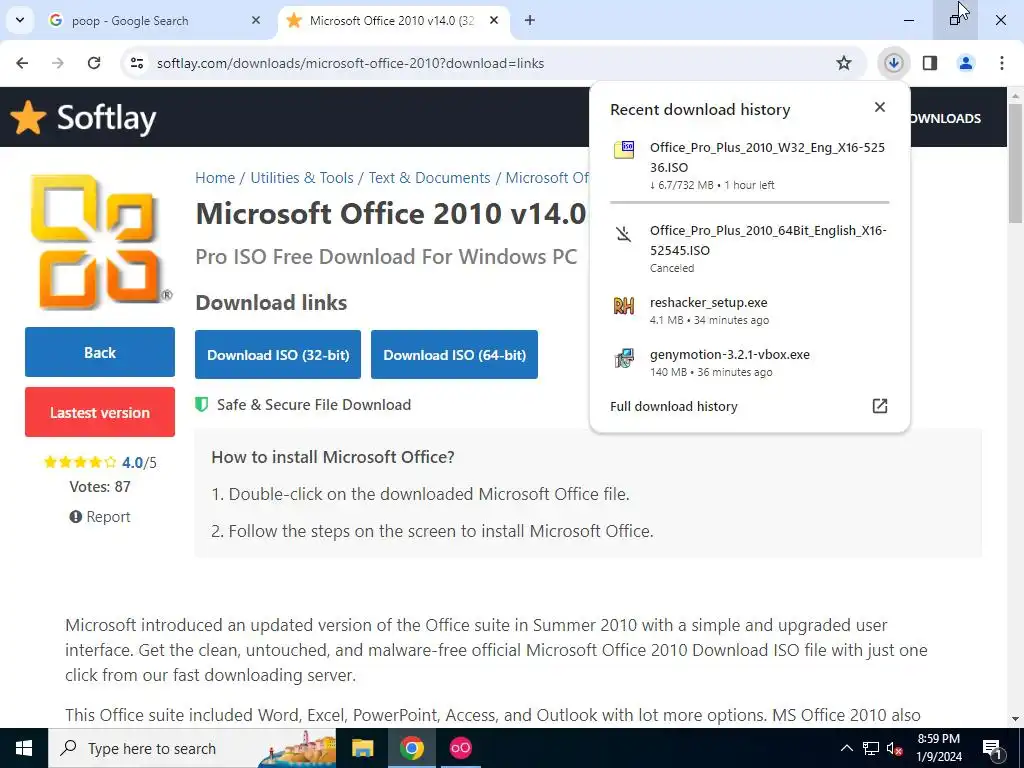Click the genymotion installer icon
This screenshot has width=1024, height=768.
pos(624,358)
